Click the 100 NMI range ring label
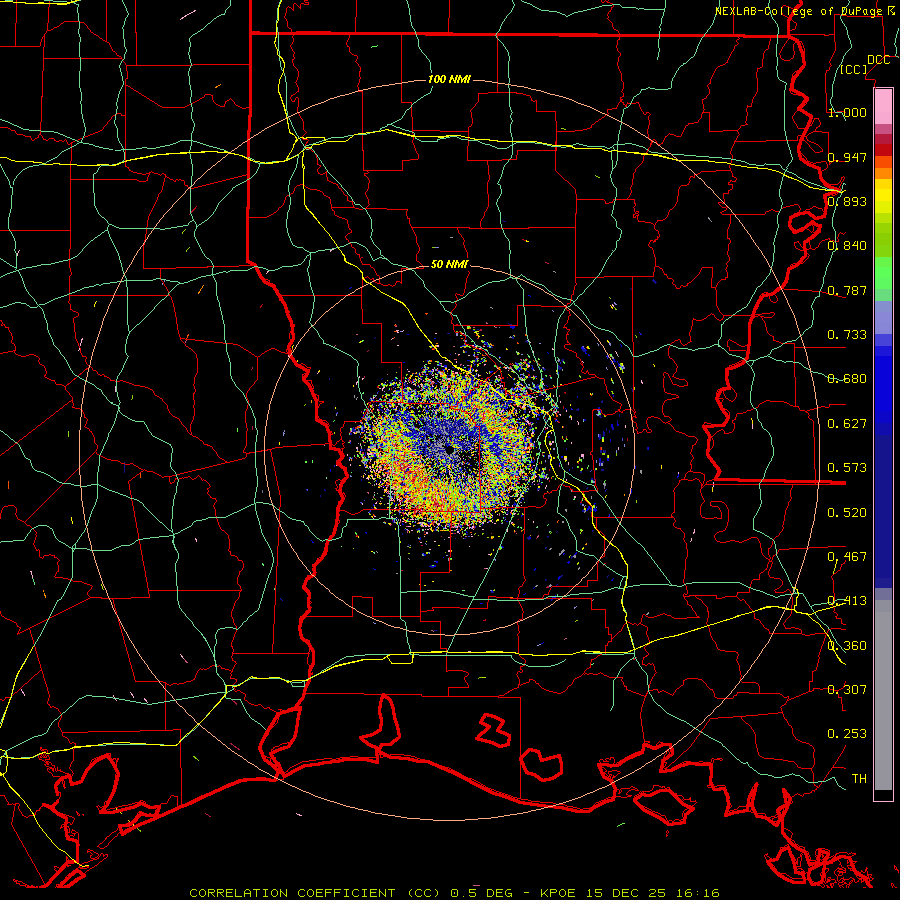The image size is (900, 900). (x=449, y=79)
